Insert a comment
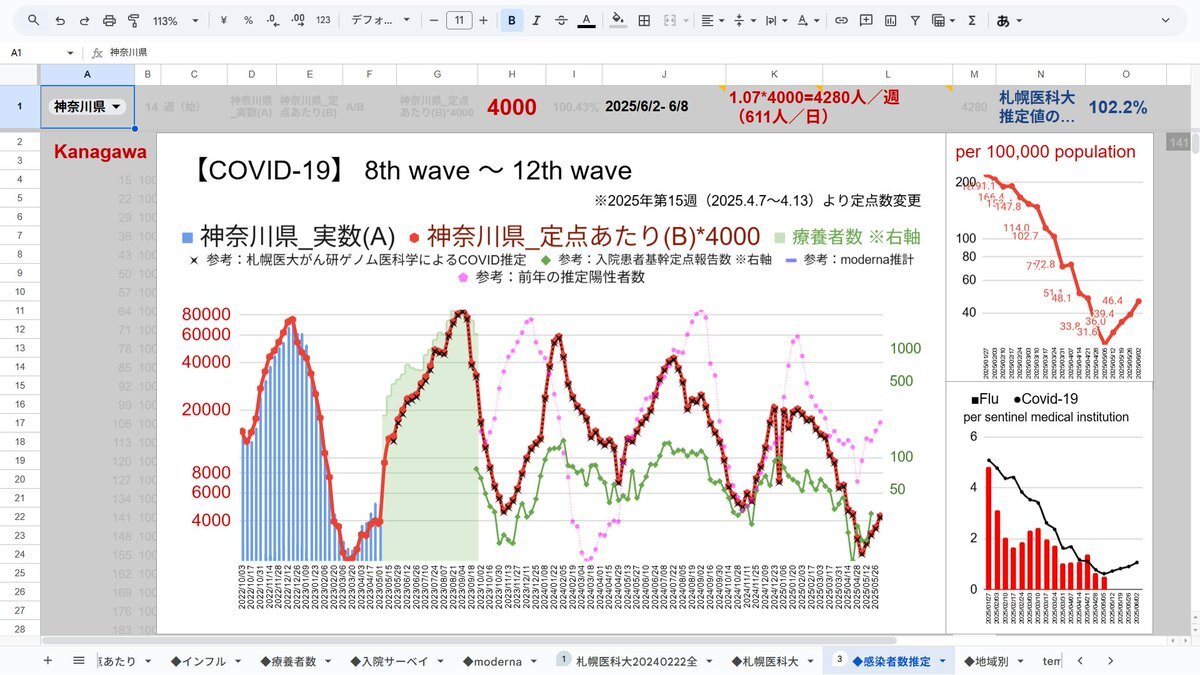This screenshot has height=675, width=1200. pyautogui.click(x=865, y=20)
